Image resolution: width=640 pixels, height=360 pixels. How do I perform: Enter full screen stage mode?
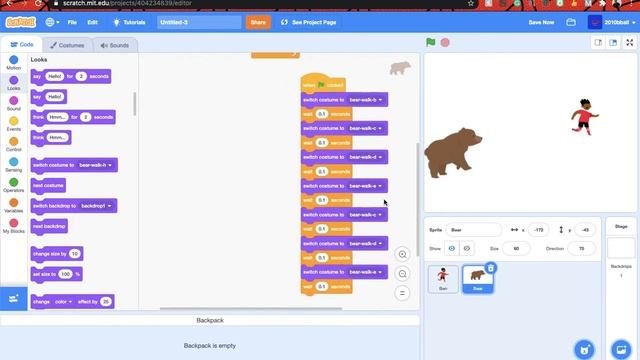pyautogui.click(x=629, y=42)
